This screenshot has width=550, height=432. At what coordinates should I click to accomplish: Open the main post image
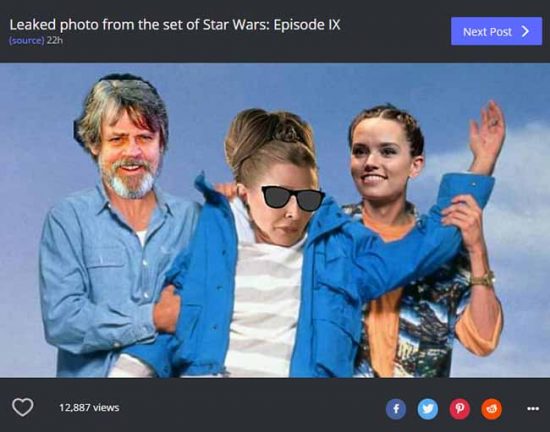[275, 220]
